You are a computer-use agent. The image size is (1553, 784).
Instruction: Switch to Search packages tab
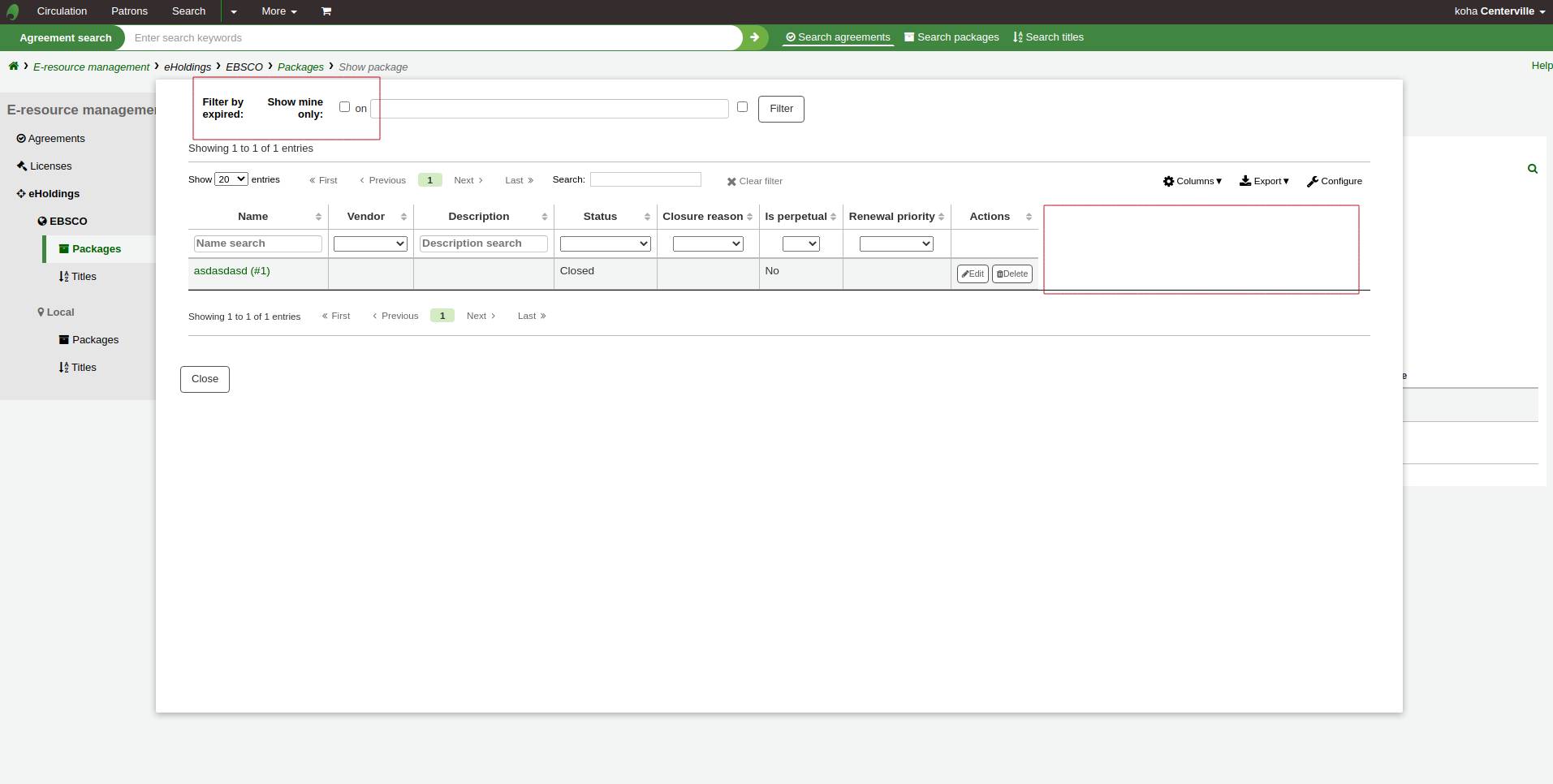point(951,37)
